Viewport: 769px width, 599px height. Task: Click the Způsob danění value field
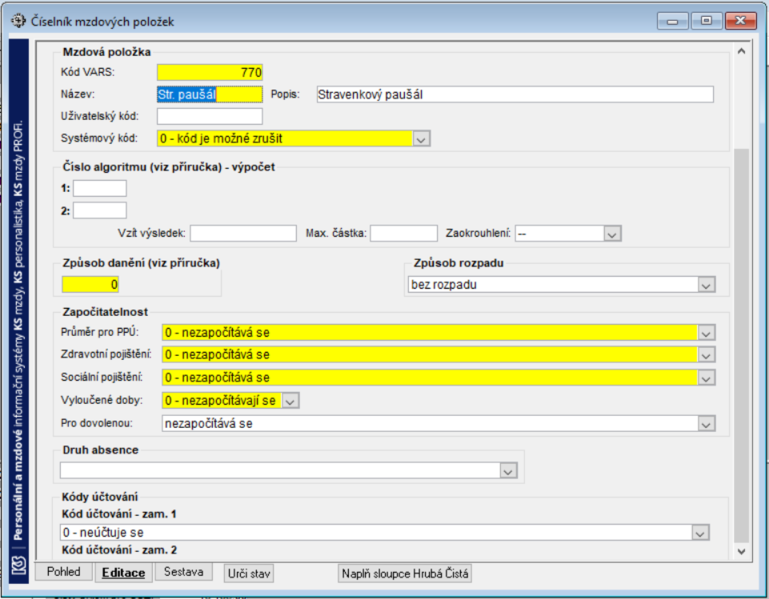(x=90, y=285)
